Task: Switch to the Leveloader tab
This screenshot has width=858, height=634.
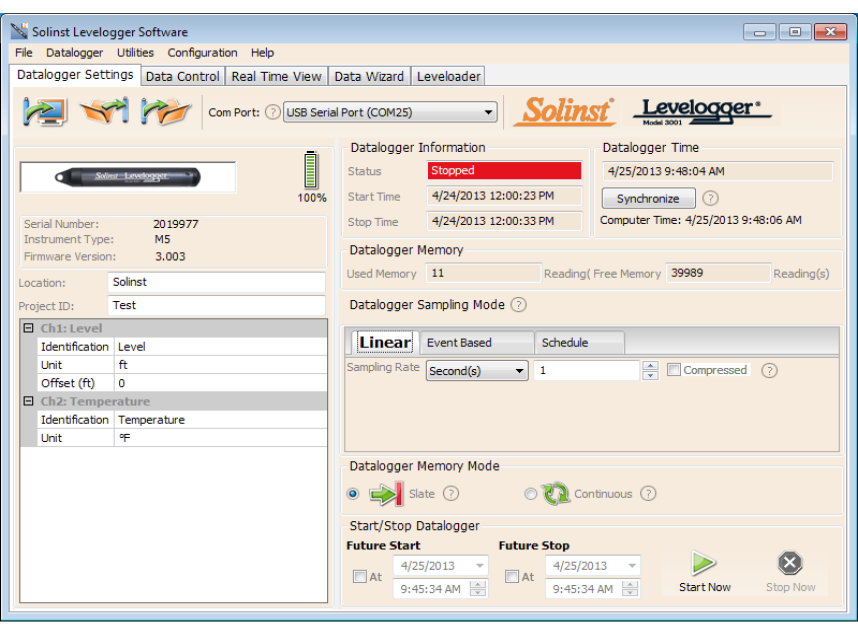Action: (x=448, y=76)
